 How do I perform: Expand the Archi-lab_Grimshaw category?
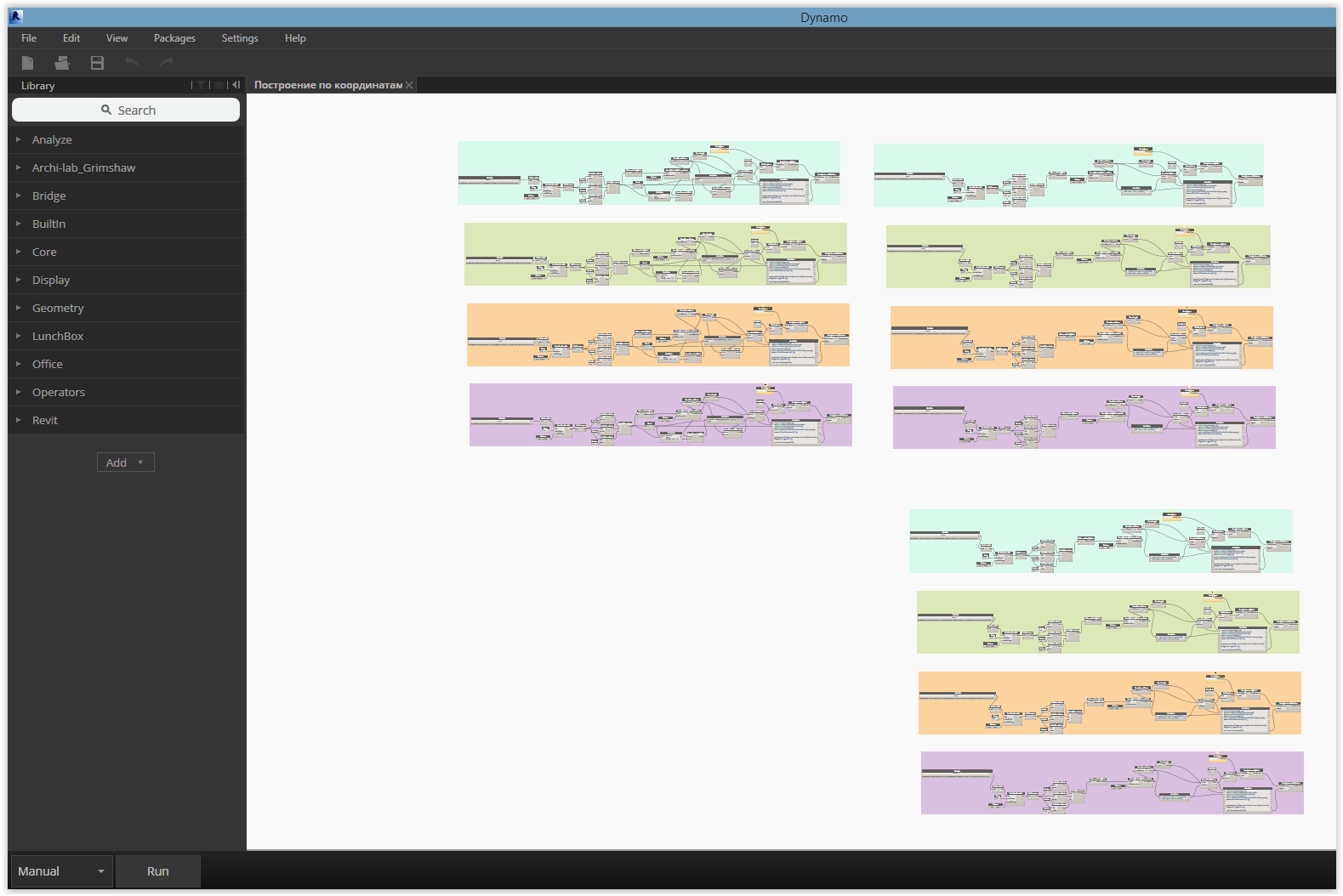tap(83, 167)
